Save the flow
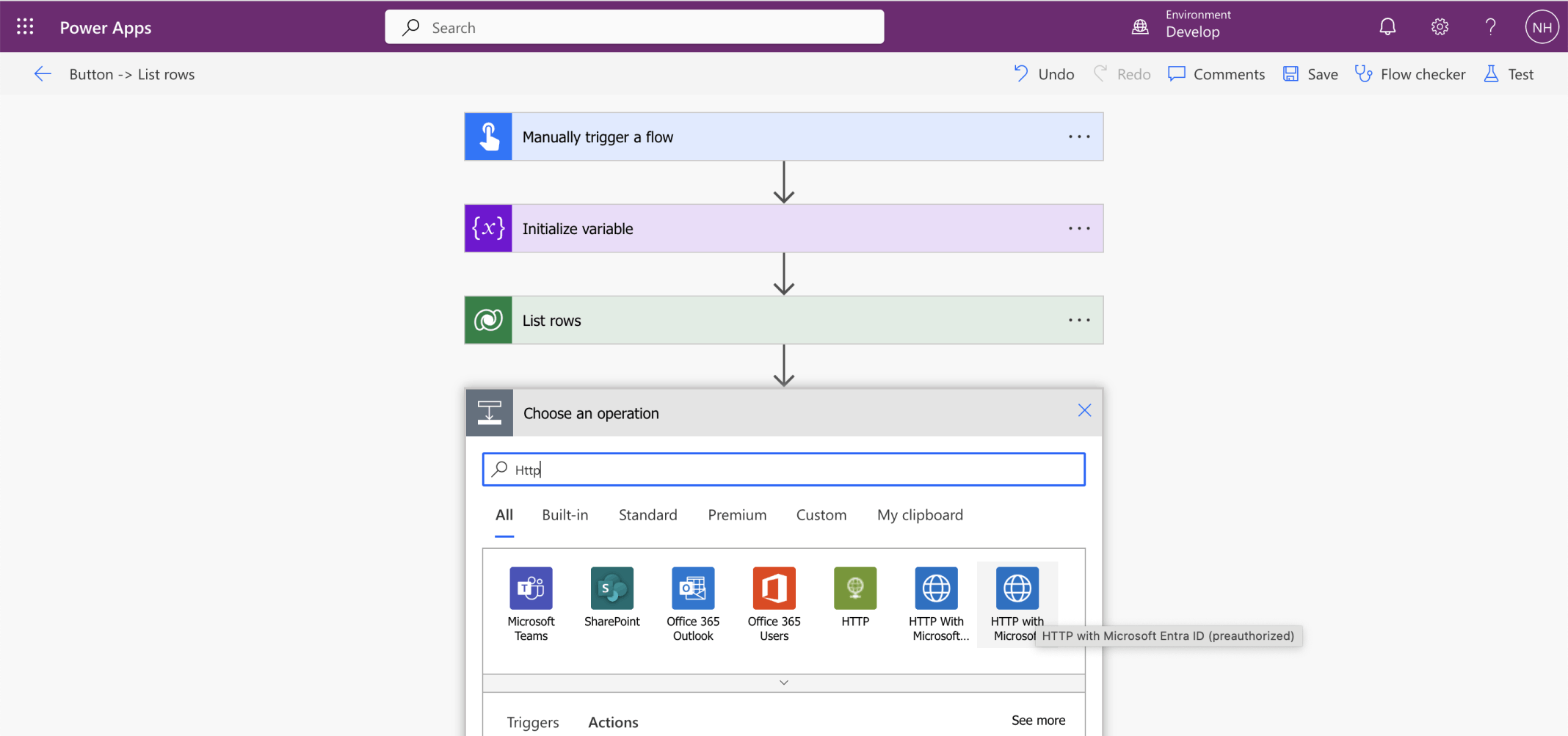Screen dimensions: 1568x736 coord(1310,74)
